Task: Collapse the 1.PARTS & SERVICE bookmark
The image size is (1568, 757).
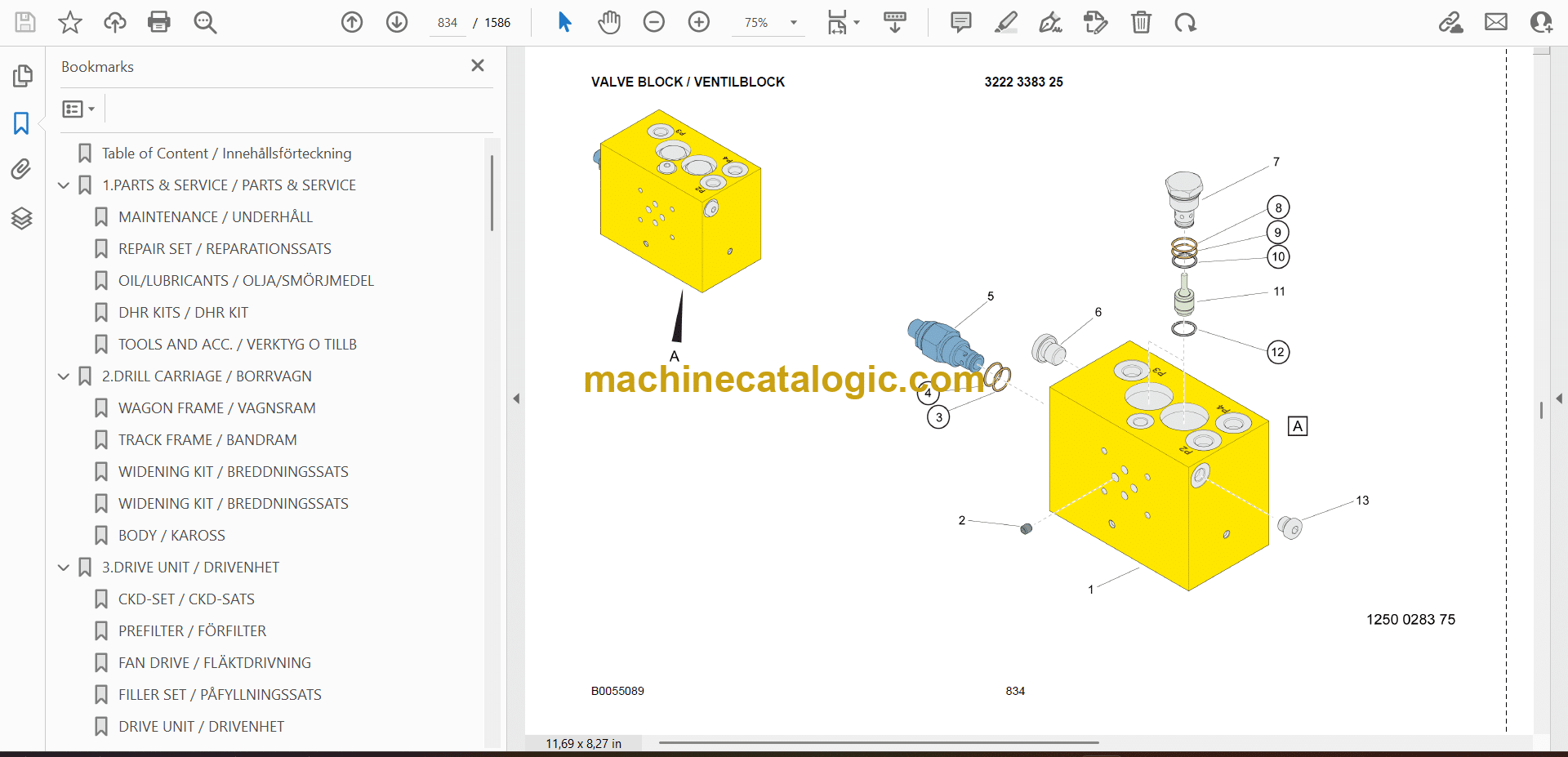Action: pyautogui.click(x=64, y=185)
